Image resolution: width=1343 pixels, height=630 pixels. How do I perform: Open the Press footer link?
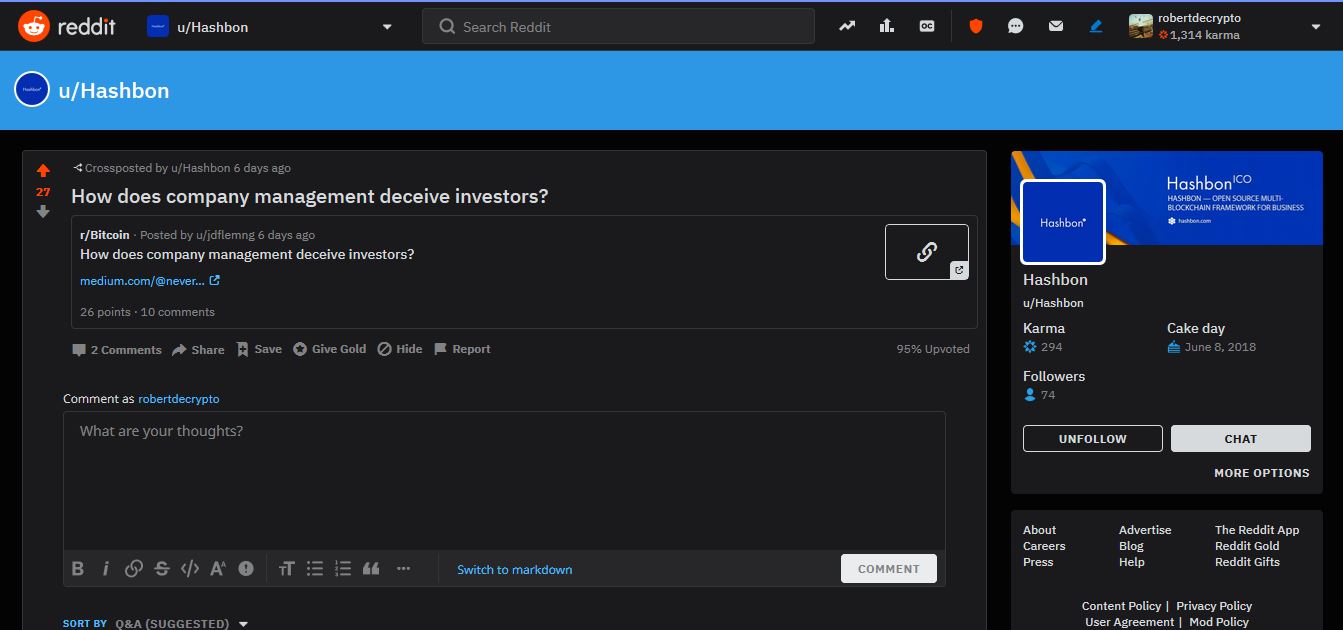coord(1038,562)
